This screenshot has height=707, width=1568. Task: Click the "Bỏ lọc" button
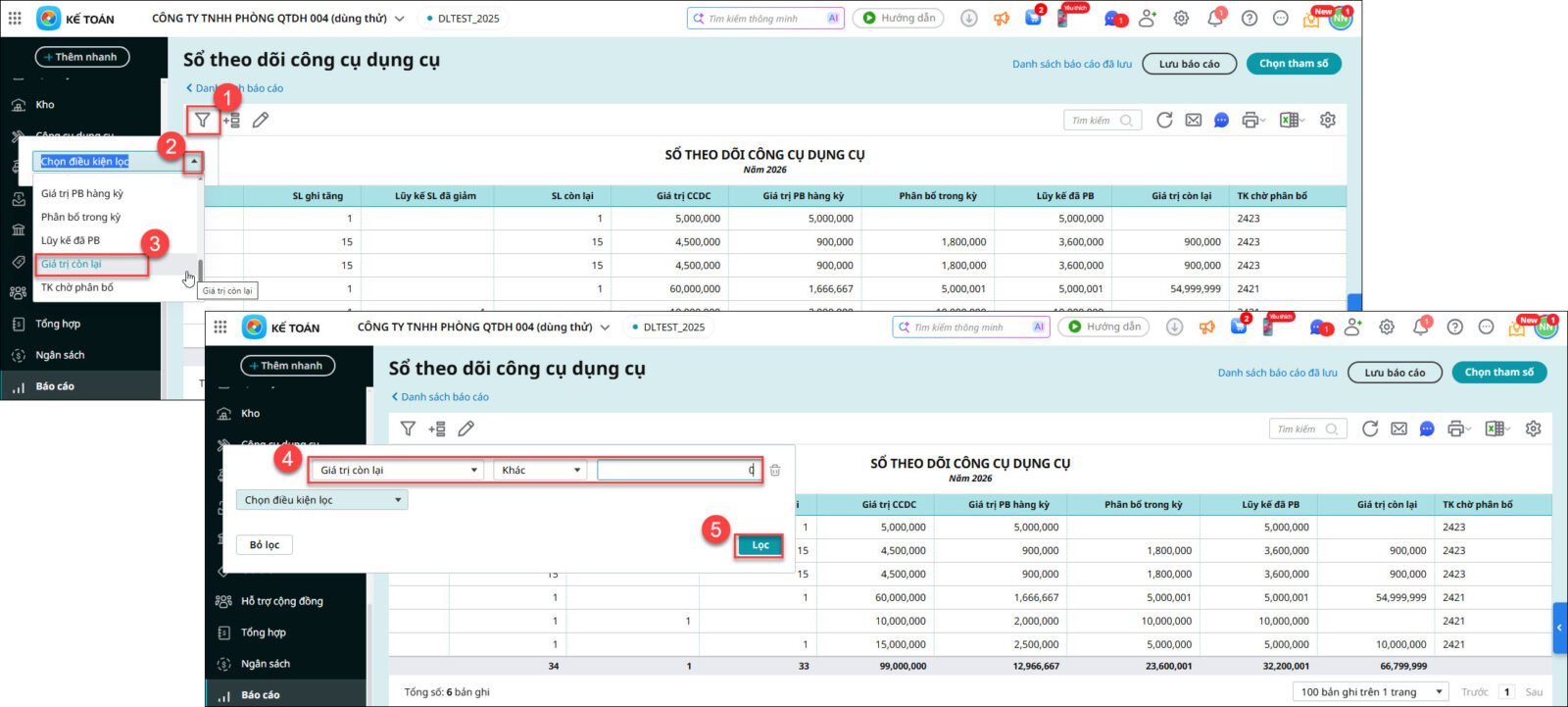coord(265,545)
